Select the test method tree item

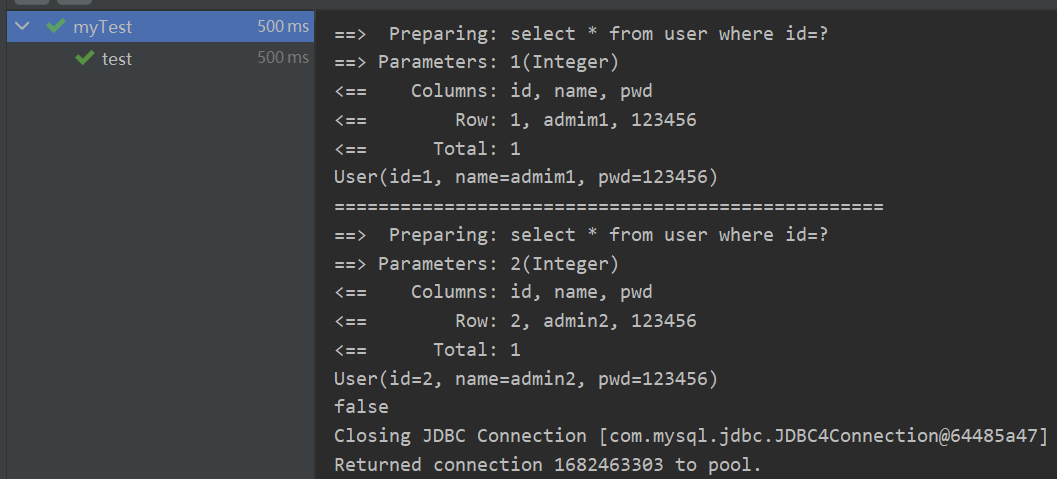[116, 59]
